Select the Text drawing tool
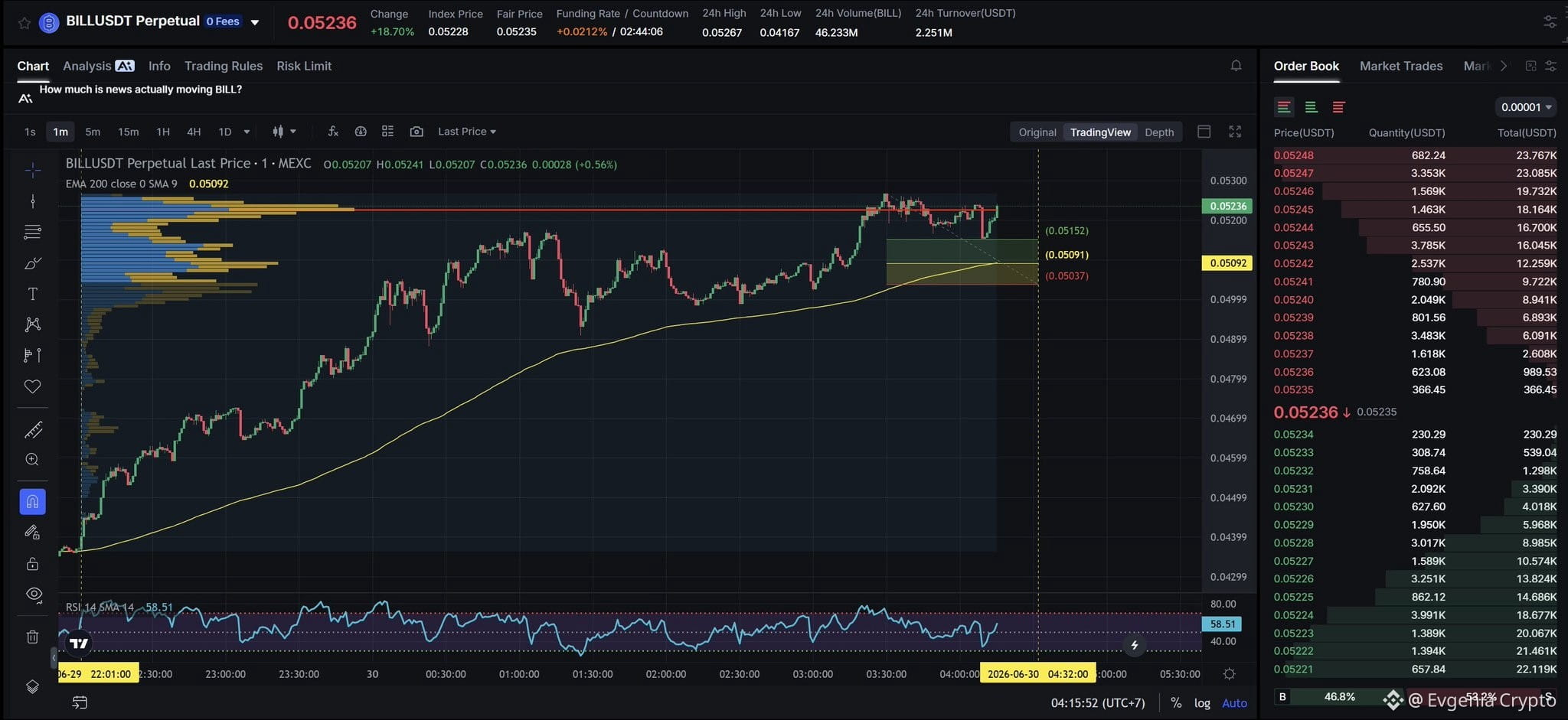Screen dimensions: 1568x720 (x=32, y=294)
